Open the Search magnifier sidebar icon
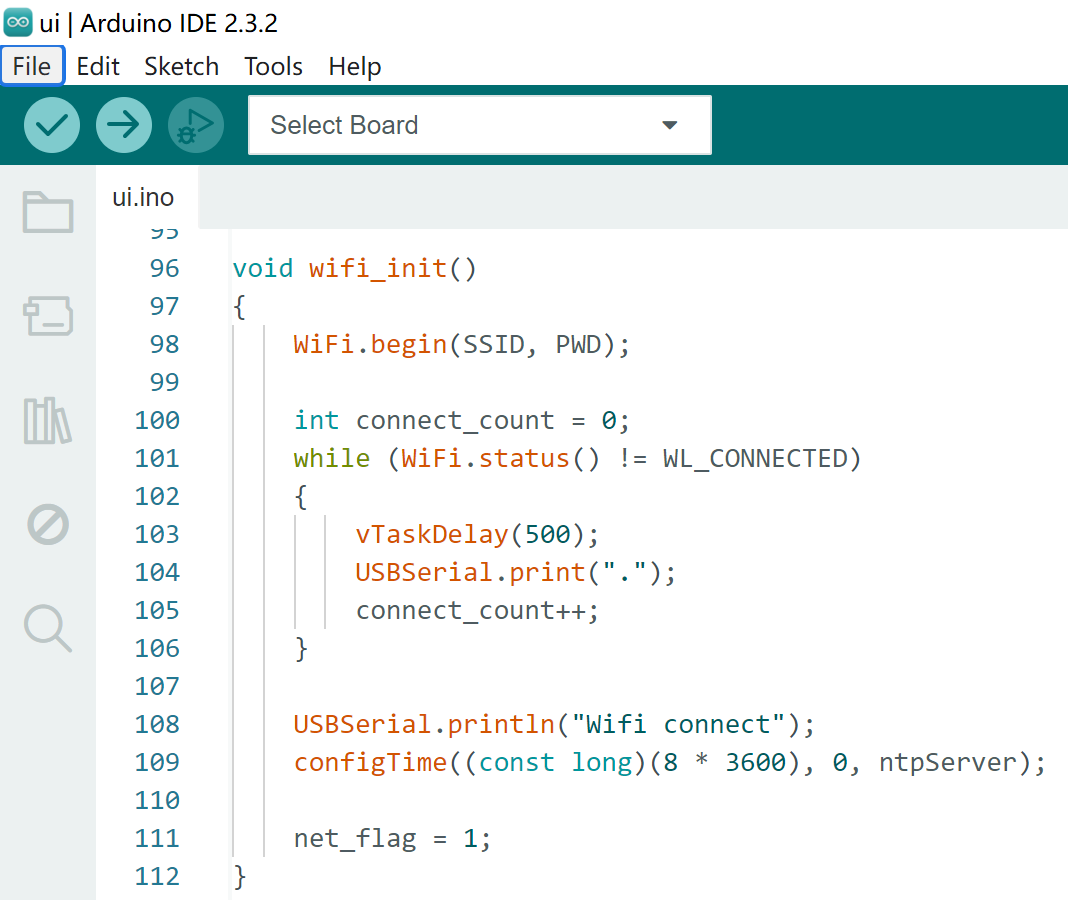The image size is (1068, 900). point(48,627)
